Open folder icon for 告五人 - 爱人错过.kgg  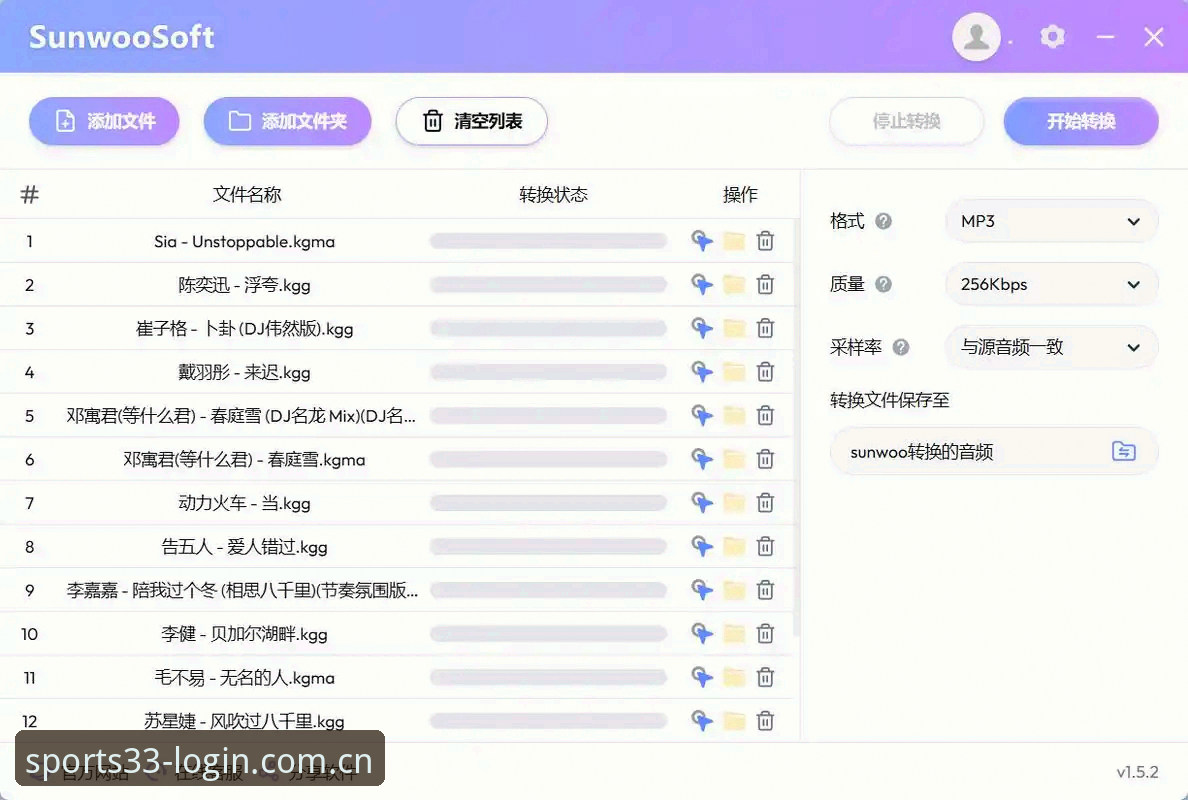coord(733,546)
